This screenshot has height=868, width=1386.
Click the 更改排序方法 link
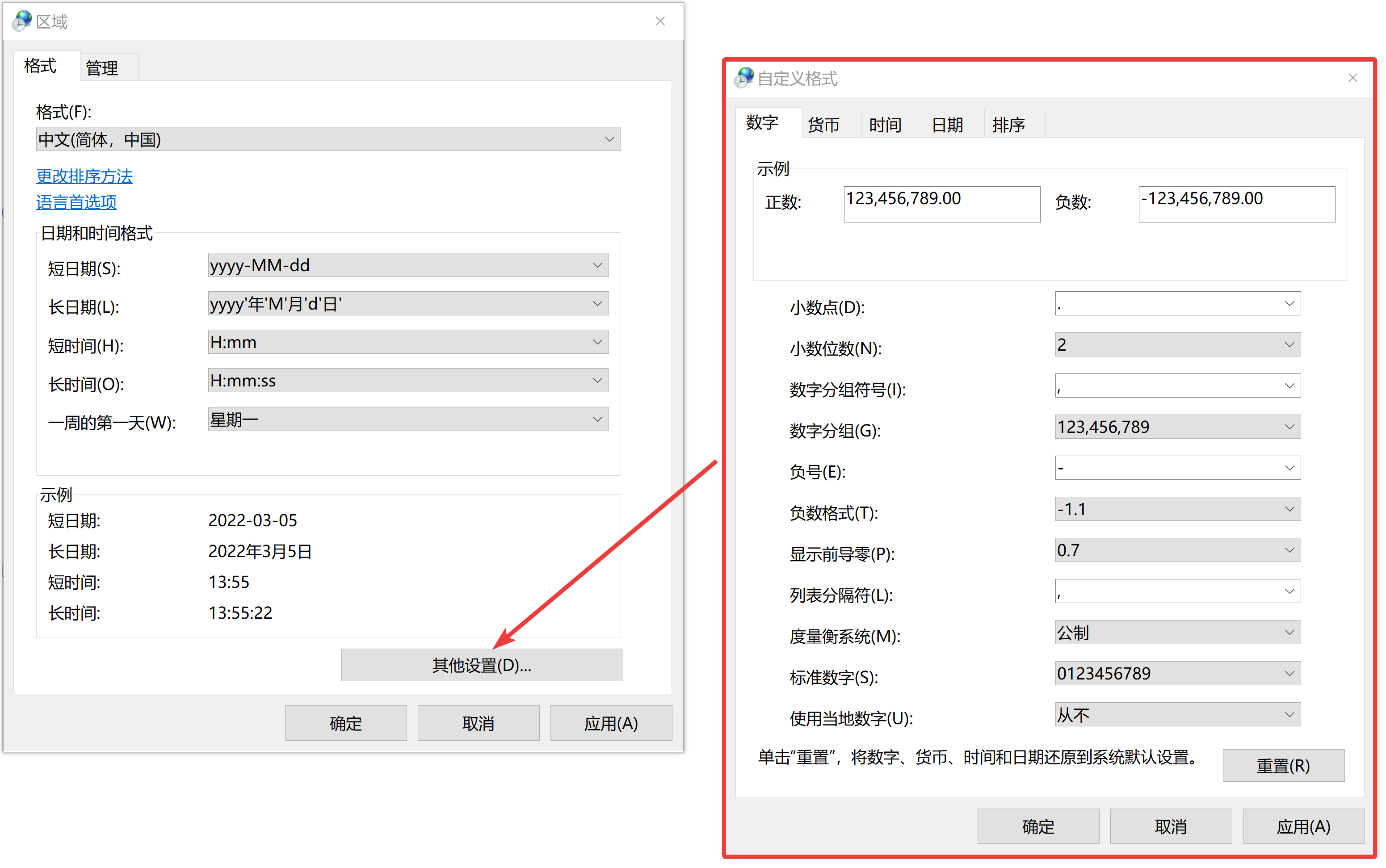click(84, 176)
